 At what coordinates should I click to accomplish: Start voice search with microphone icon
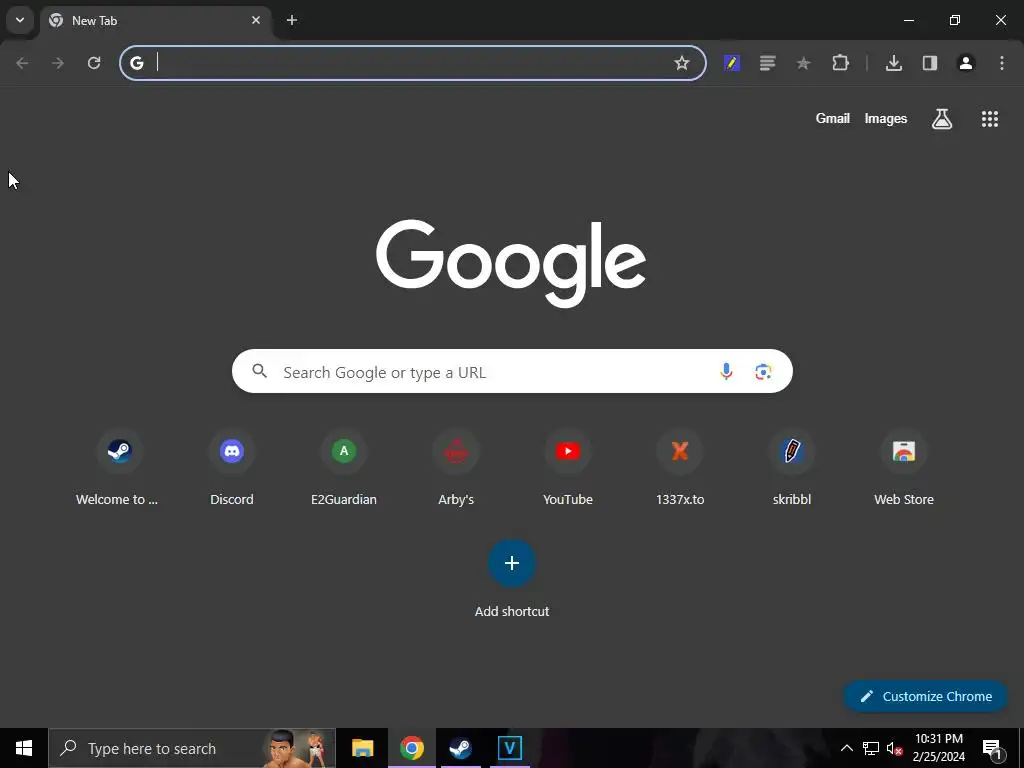pyautogui.click(x=726, y=372)
